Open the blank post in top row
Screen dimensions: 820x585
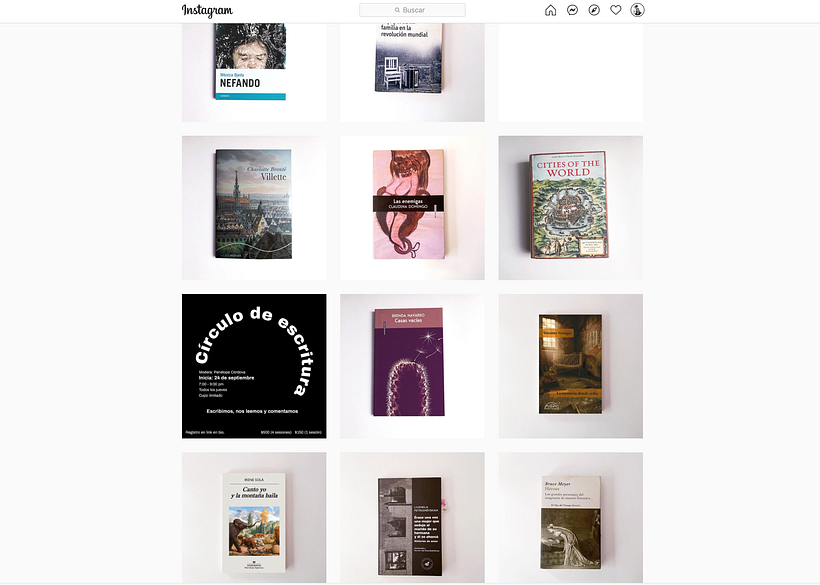click(571, 72)
